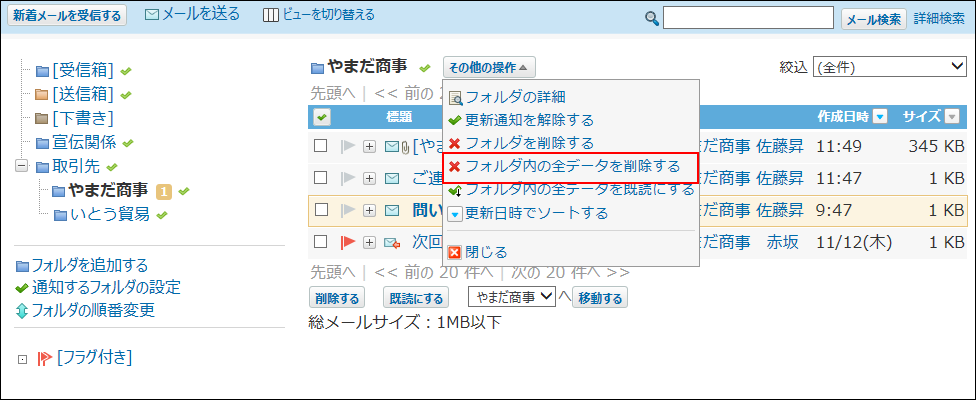
Task: Open the 絞込 filter dropdown
Action: 889,67
